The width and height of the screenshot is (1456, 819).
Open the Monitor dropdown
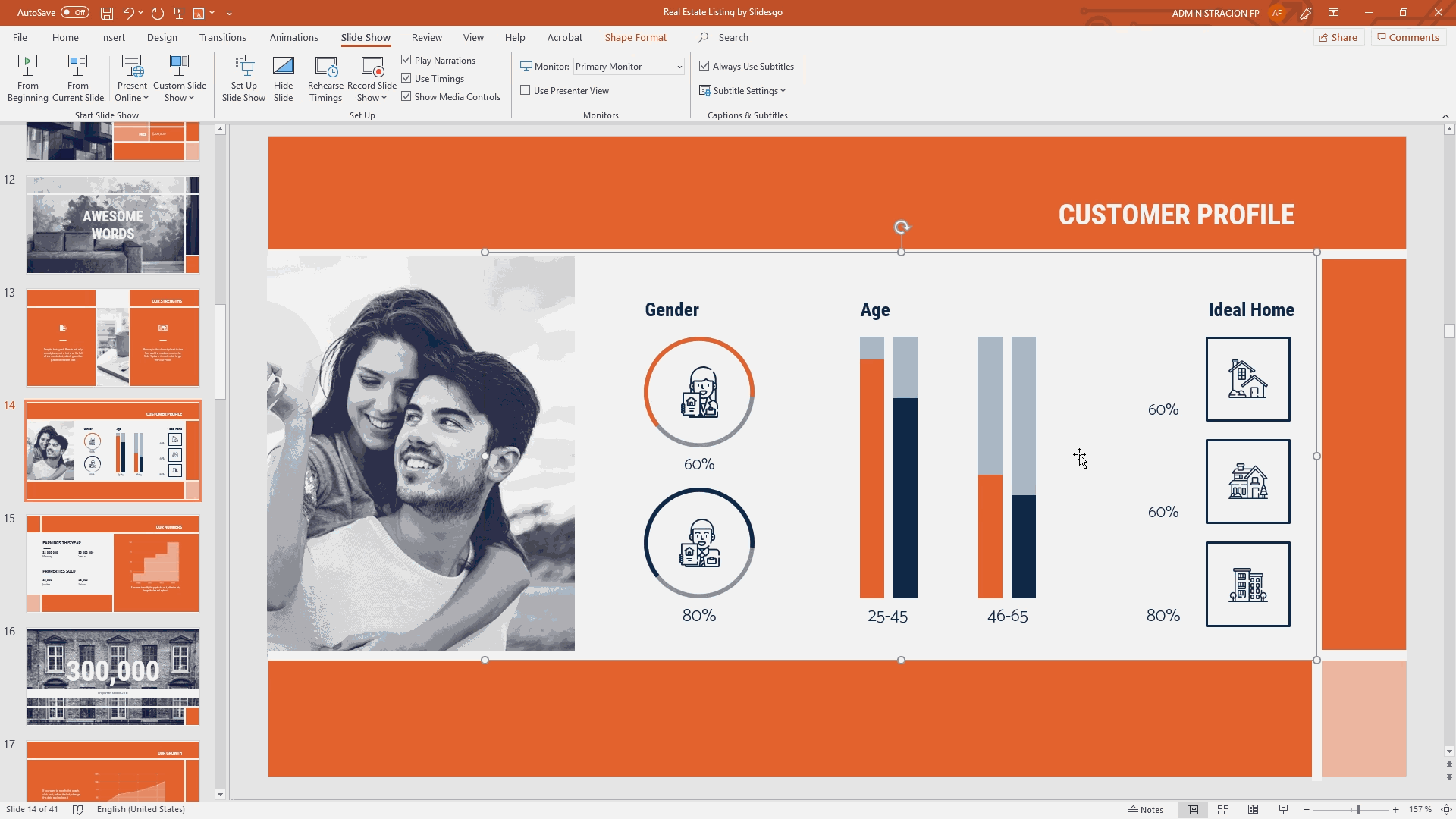pos(679,67)
